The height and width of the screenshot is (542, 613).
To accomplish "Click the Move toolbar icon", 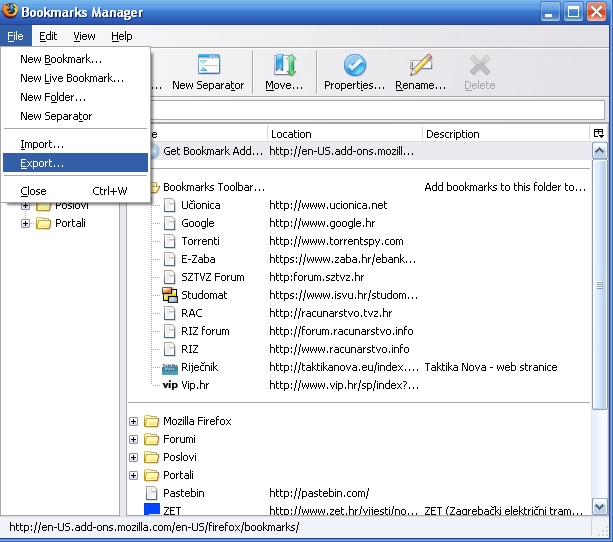I will tap(284, 65).
